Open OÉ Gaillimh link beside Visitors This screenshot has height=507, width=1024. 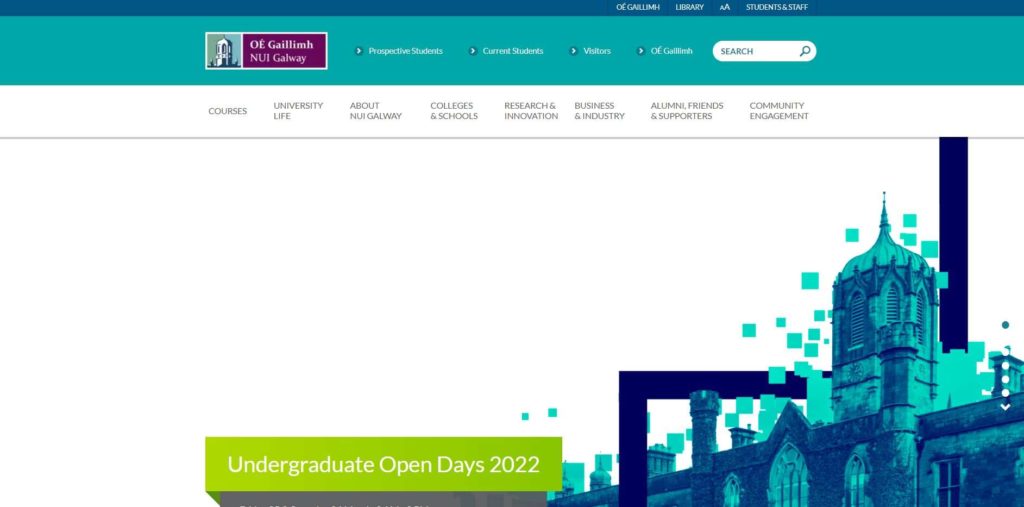click(671, 51)
